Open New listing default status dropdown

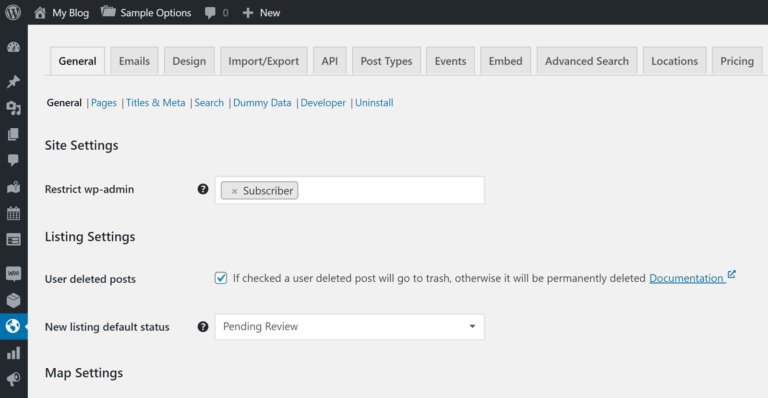[x=350, y=327]
